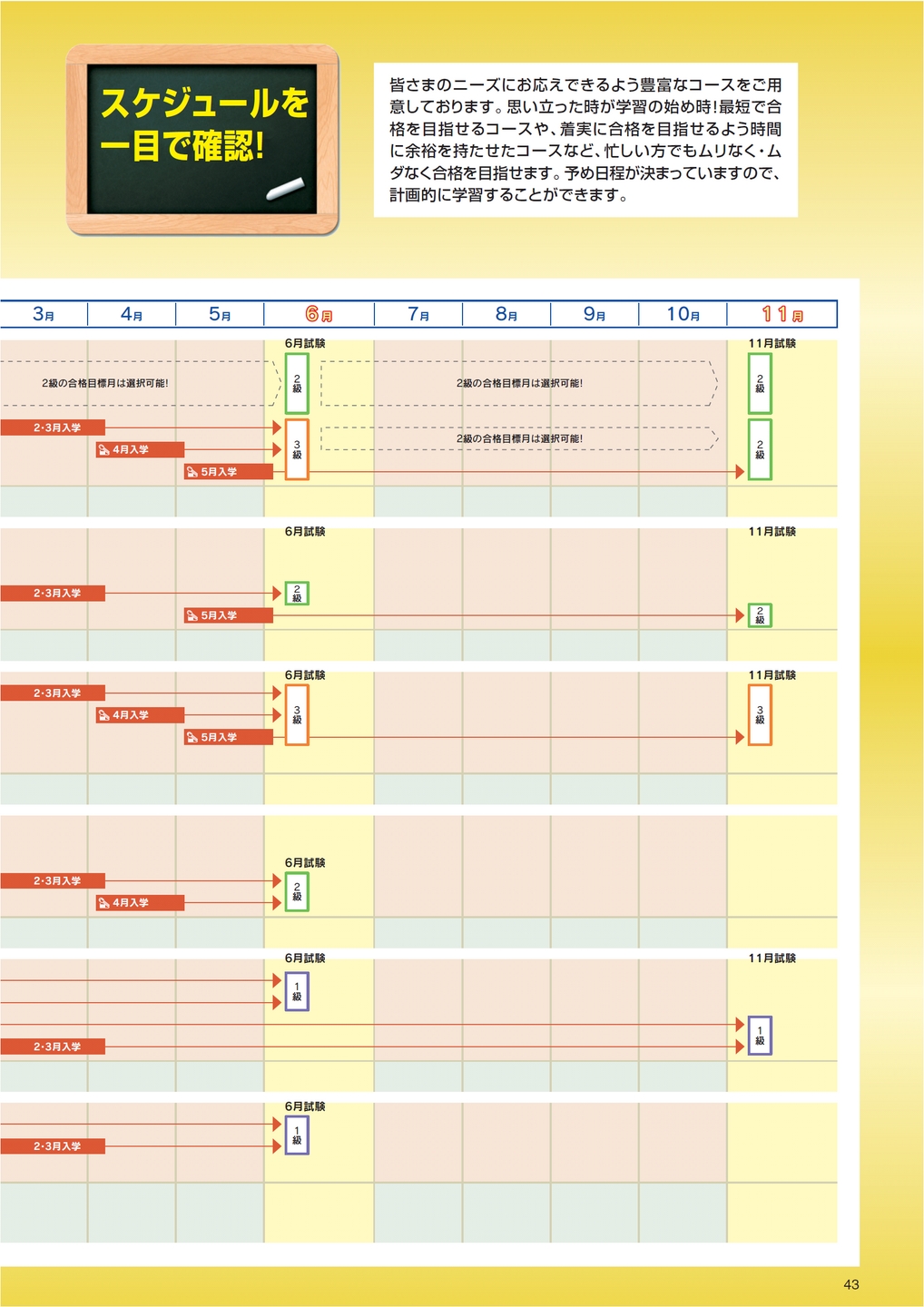Click the green 2級 box beside first dashed note

tap(297, 383)
